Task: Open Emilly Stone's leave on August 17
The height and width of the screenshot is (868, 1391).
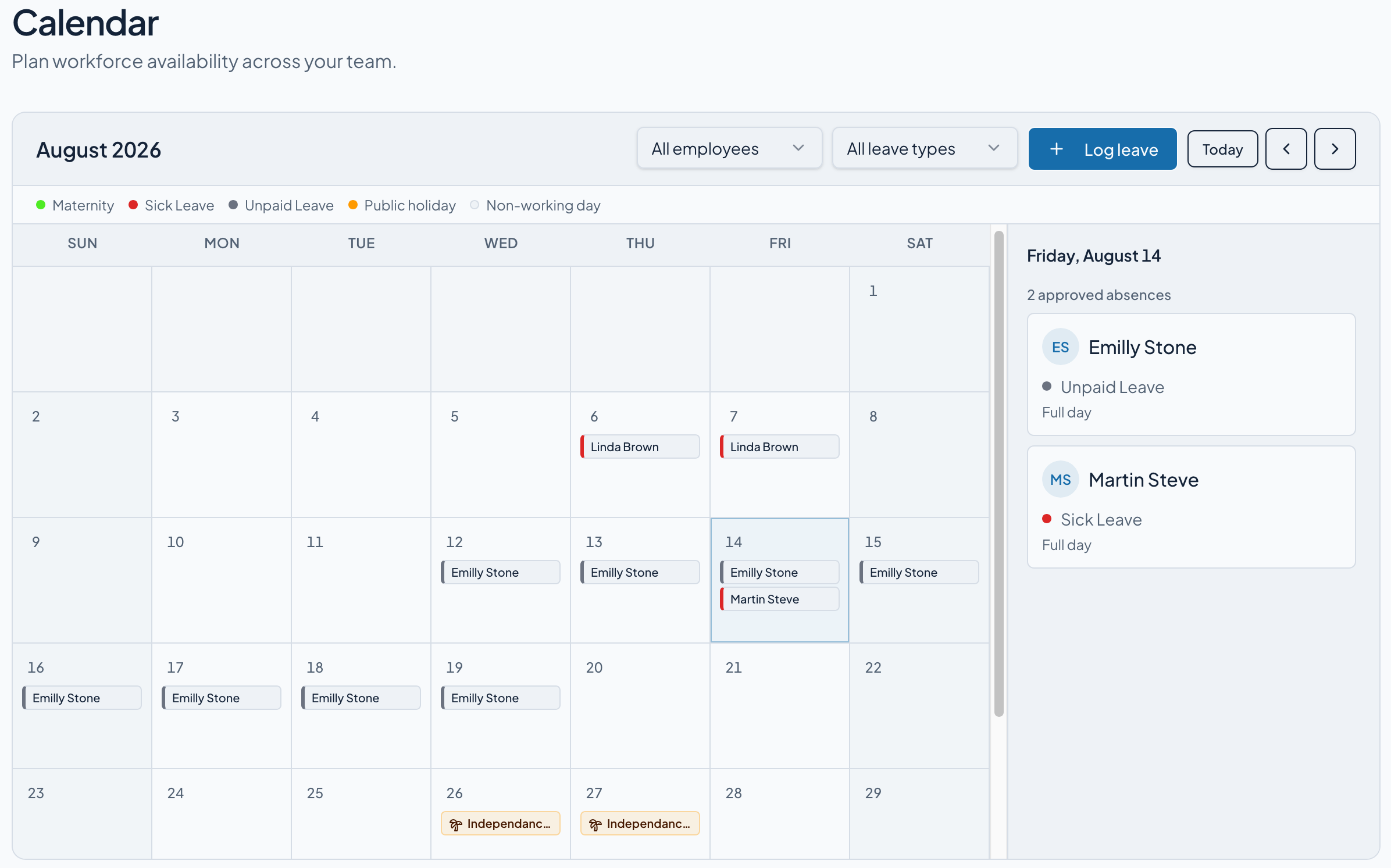Action: 221,698
